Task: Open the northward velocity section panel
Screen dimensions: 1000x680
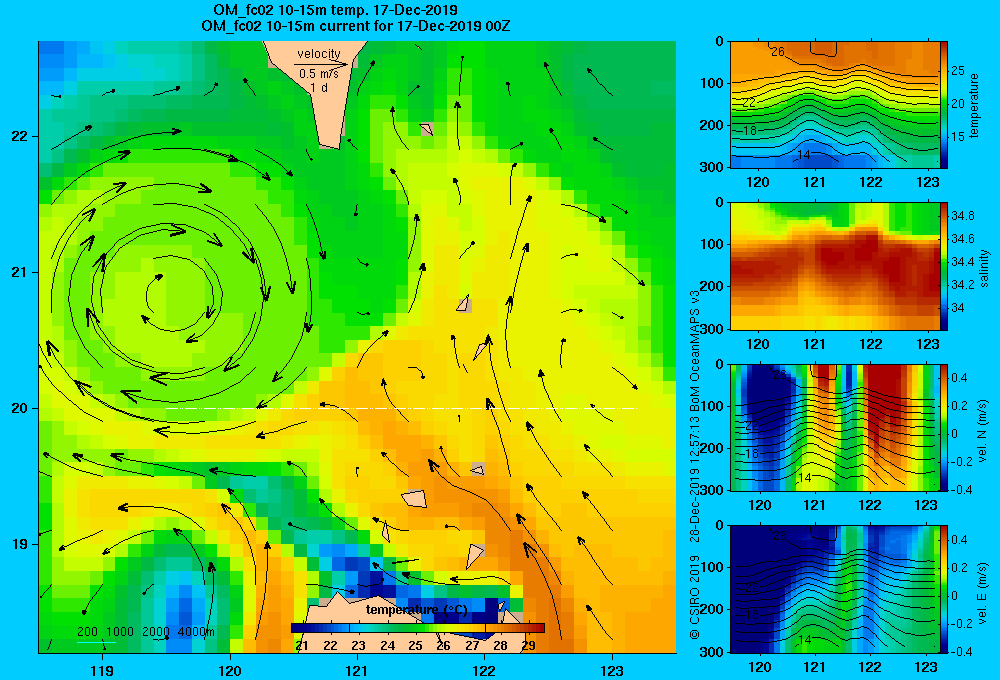Action: 834,427
